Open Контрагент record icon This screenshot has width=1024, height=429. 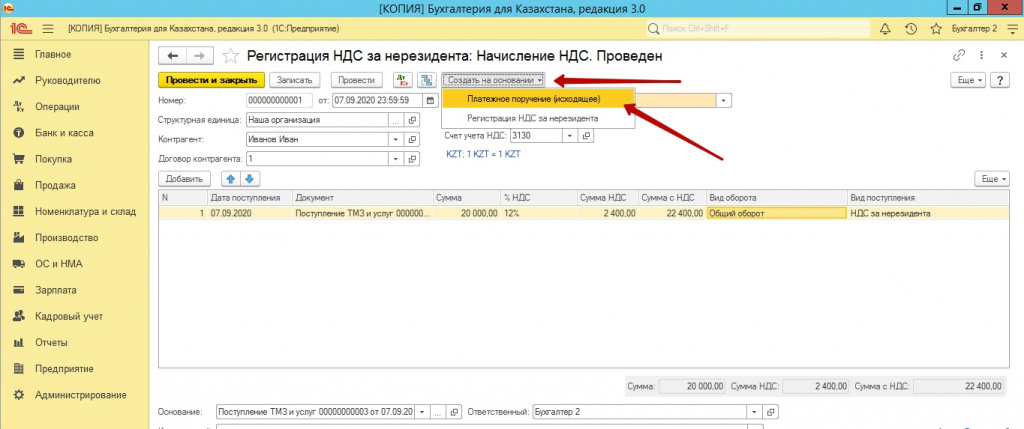(412, 140)
